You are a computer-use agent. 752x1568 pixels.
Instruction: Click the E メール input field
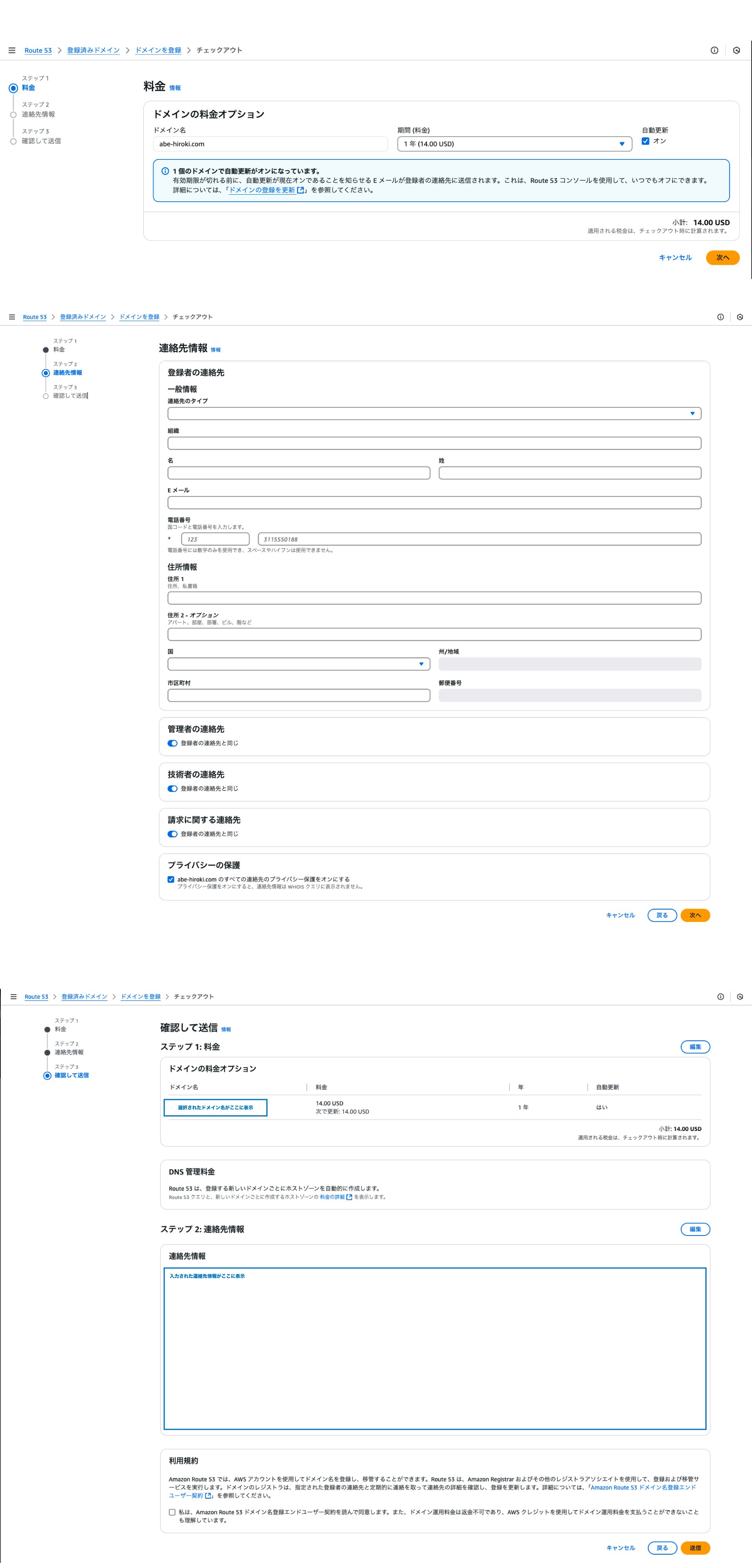[x=434, y=503]
